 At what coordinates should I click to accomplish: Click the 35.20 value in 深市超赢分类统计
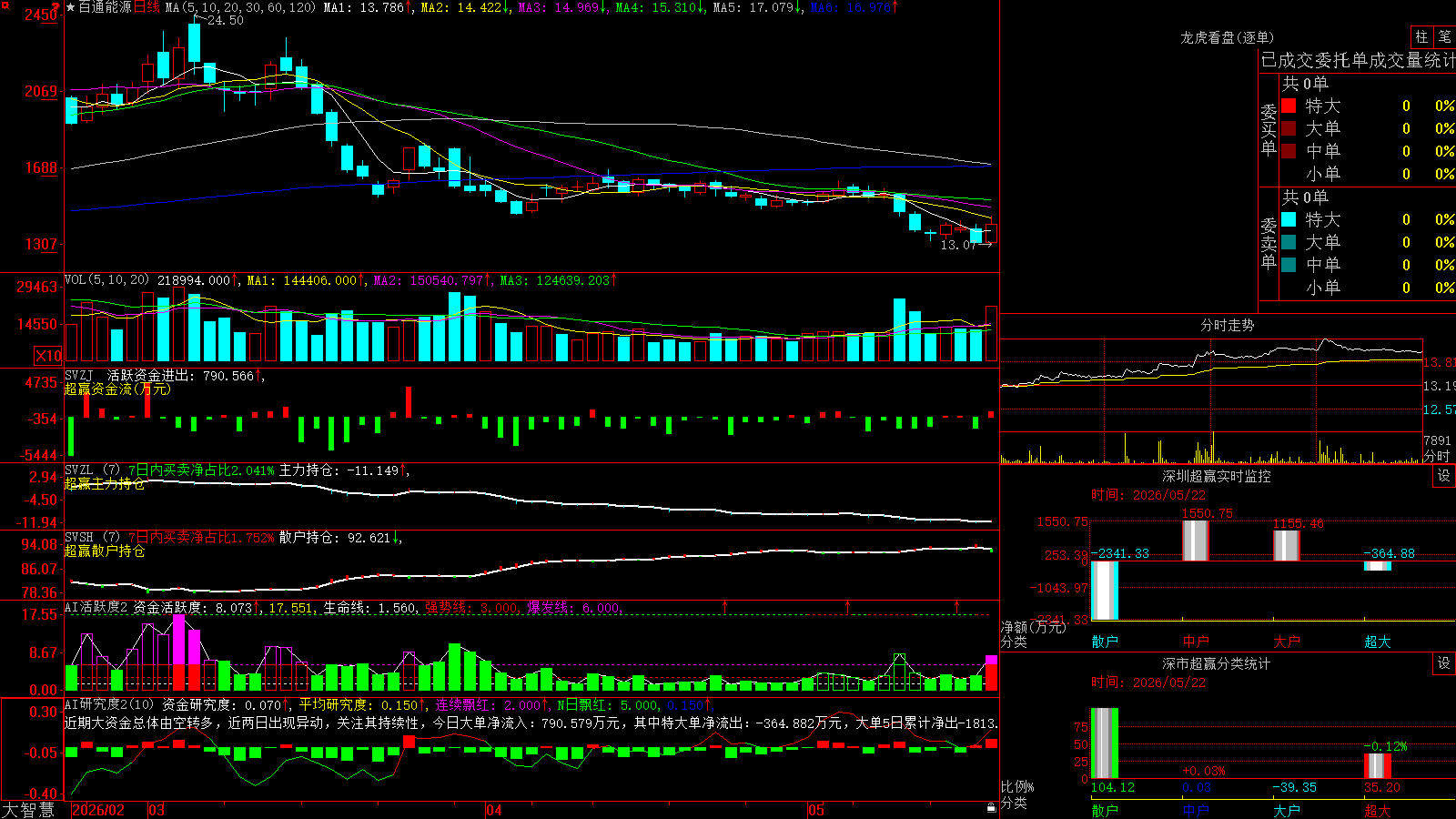click(x=1381, y=787)
